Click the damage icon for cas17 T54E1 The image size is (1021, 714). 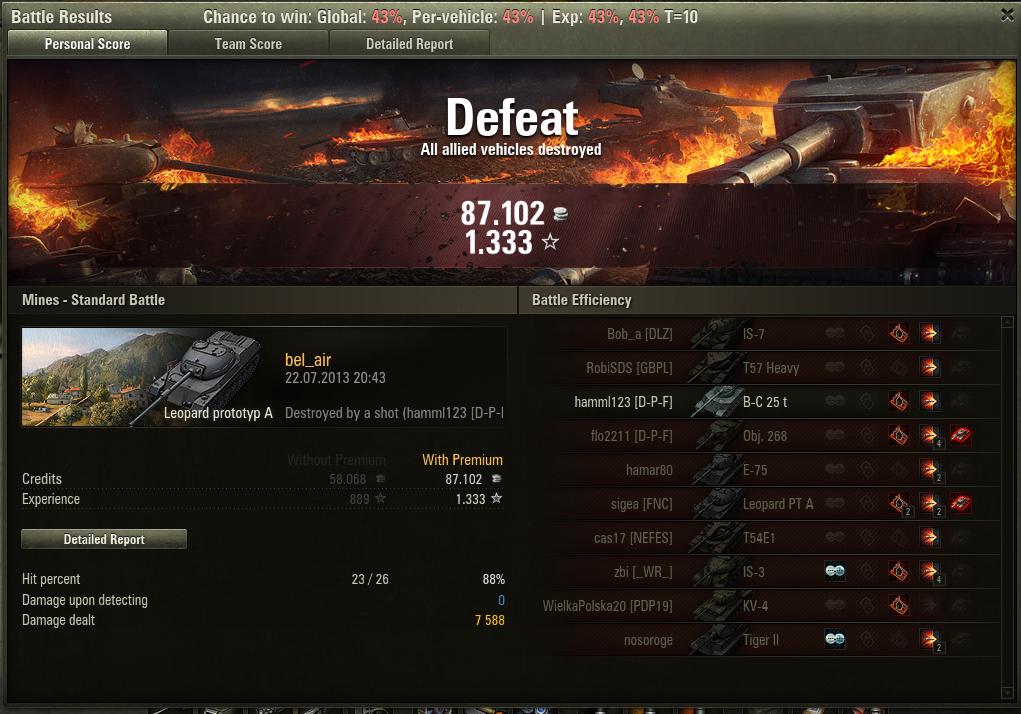click(930, 538)
